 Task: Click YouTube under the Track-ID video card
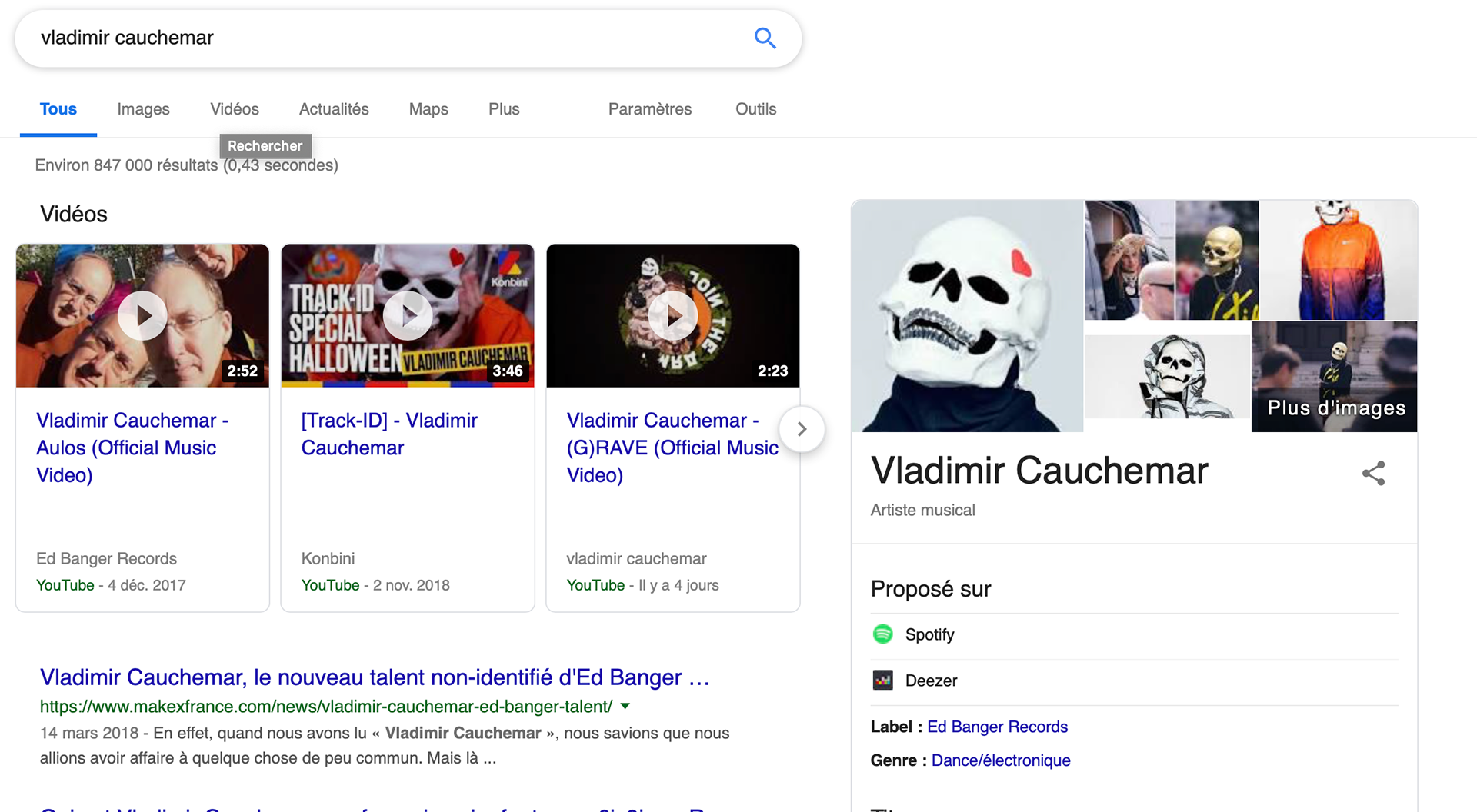(x=331, y=585)
